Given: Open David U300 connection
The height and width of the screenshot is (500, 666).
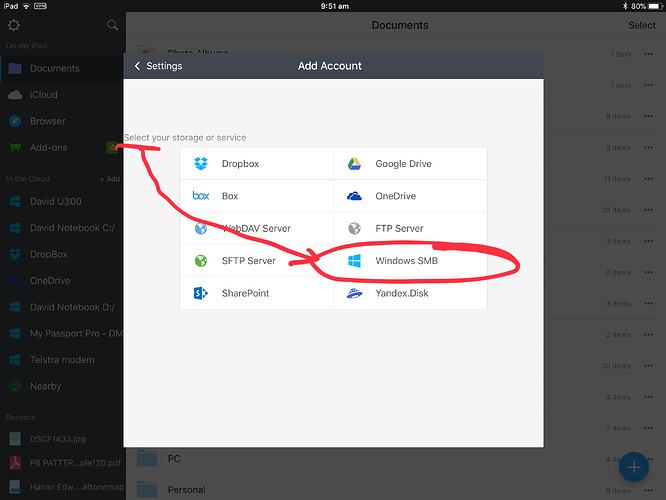Looking at the screenshot, I should 62,201.
